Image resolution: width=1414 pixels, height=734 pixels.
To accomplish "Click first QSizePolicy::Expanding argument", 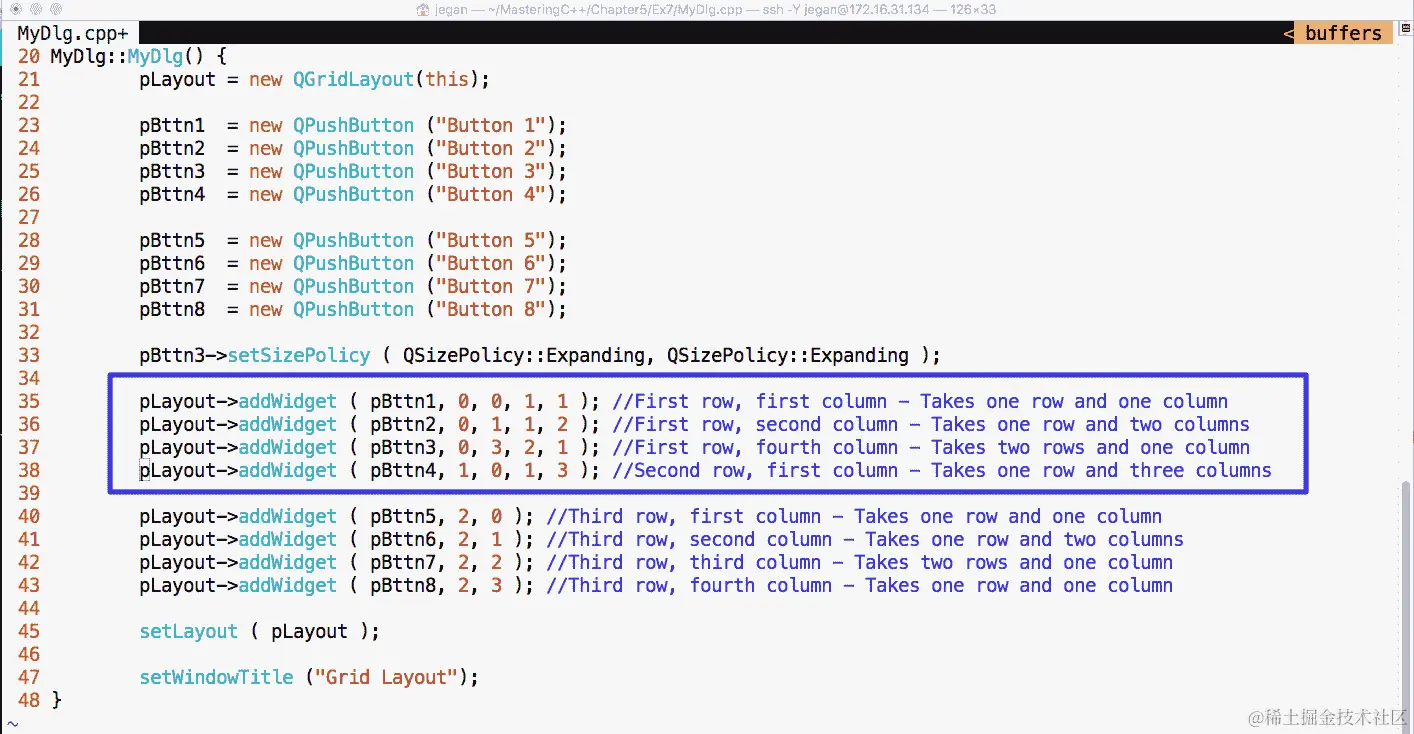I will point(524,355).
